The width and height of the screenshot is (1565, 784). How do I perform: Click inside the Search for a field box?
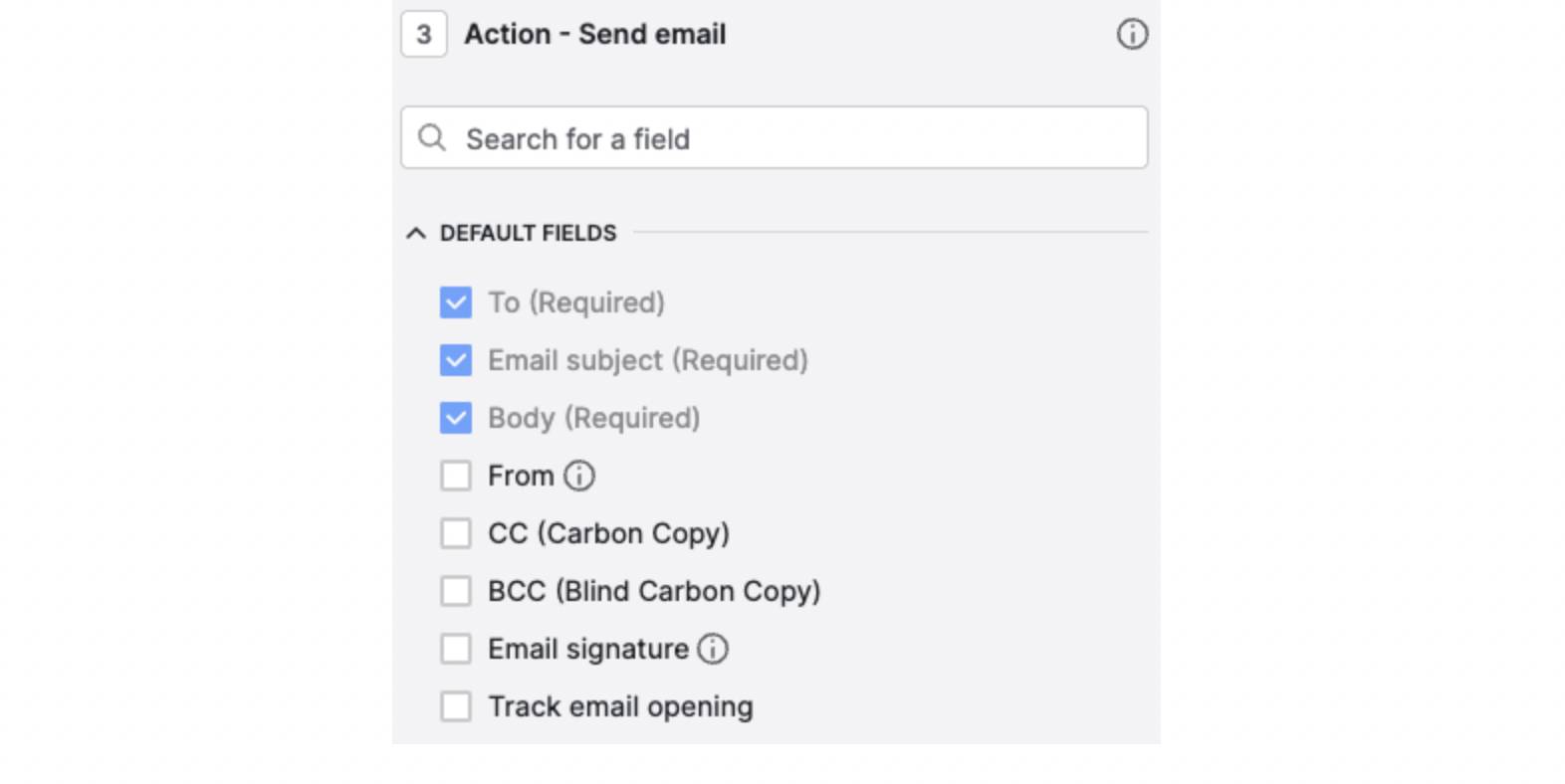click(x=697, y=137)
